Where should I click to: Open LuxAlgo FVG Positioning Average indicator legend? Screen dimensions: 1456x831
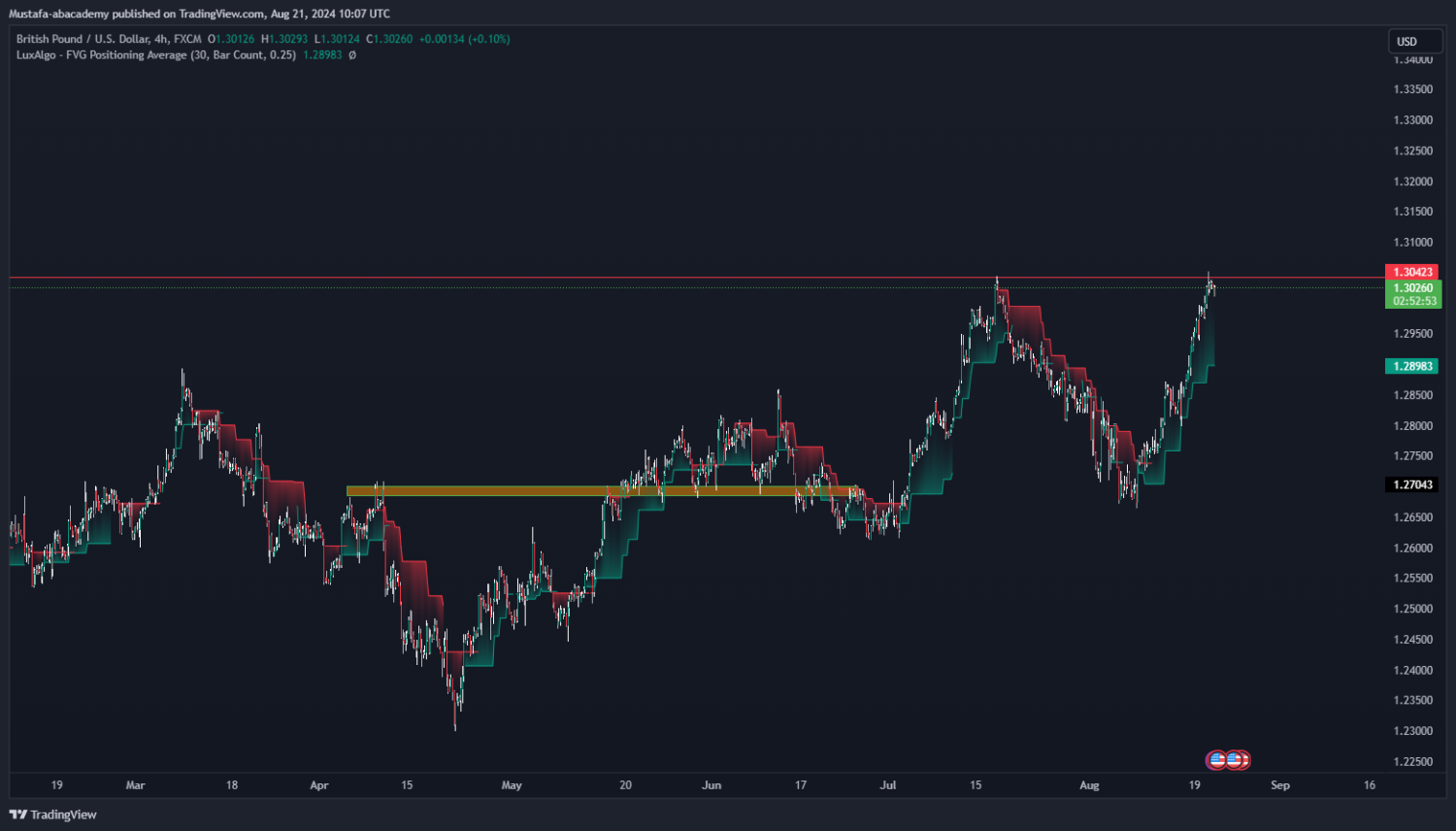[x=155, y=55]
